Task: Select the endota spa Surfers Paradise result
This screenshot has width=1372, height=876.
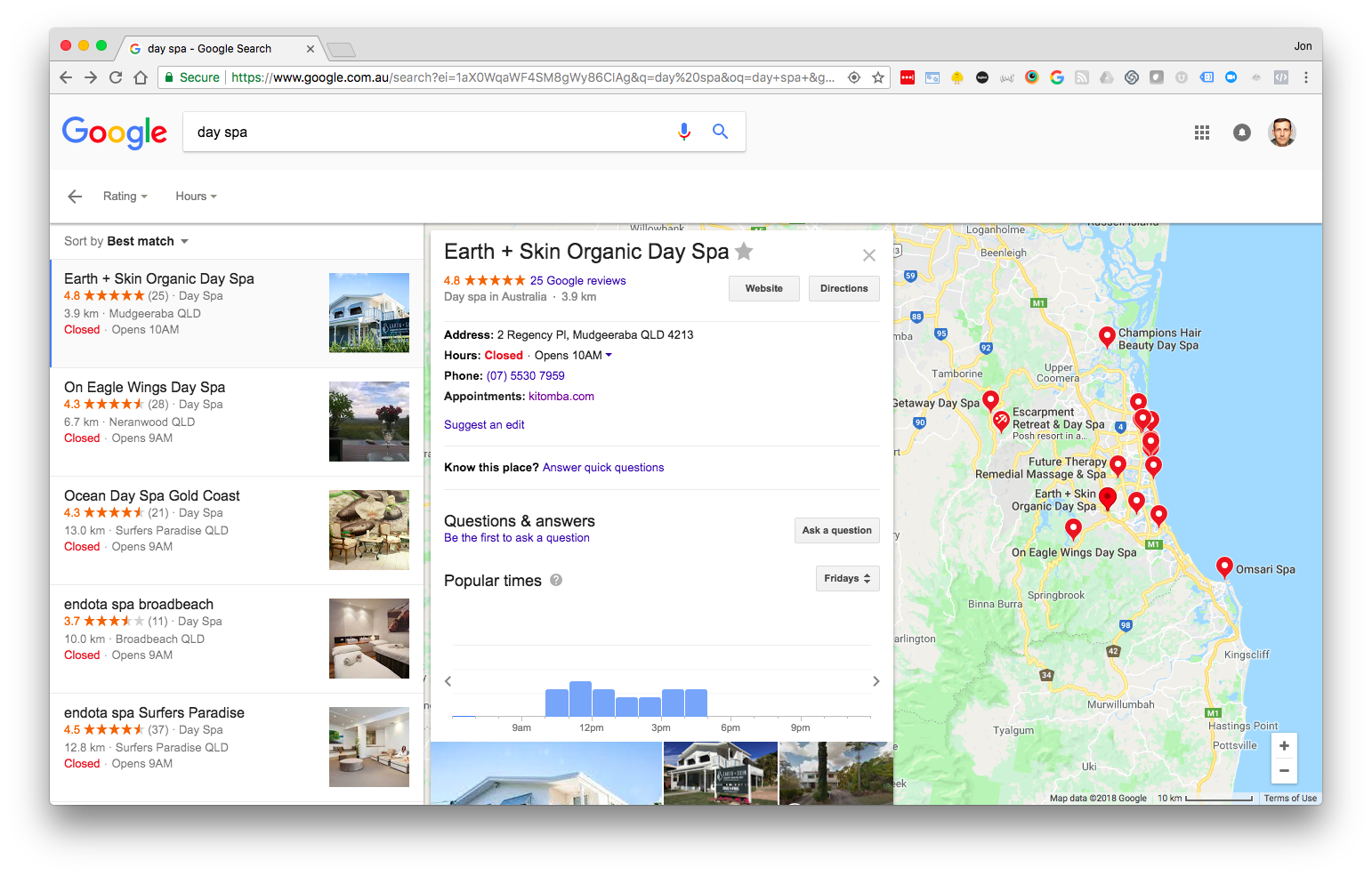Action: 237,747
